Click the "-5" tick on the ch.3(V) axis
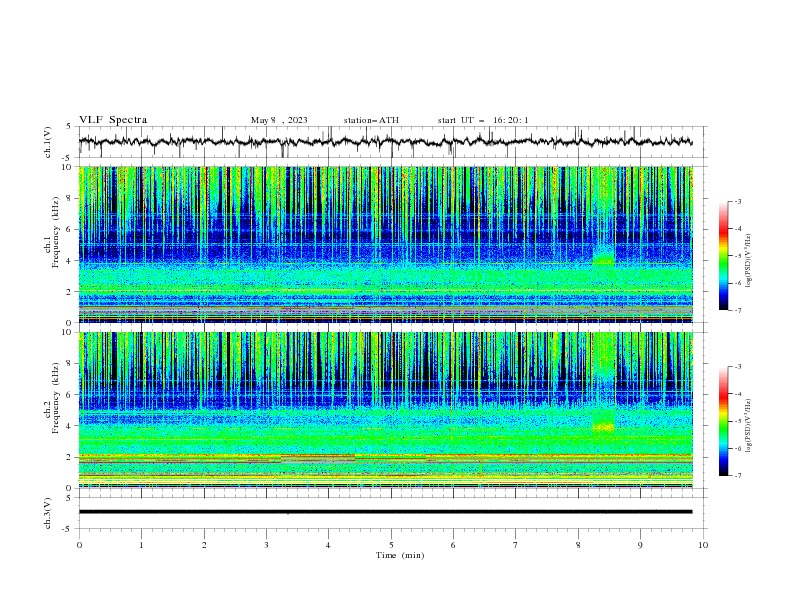 pos(68,529)
